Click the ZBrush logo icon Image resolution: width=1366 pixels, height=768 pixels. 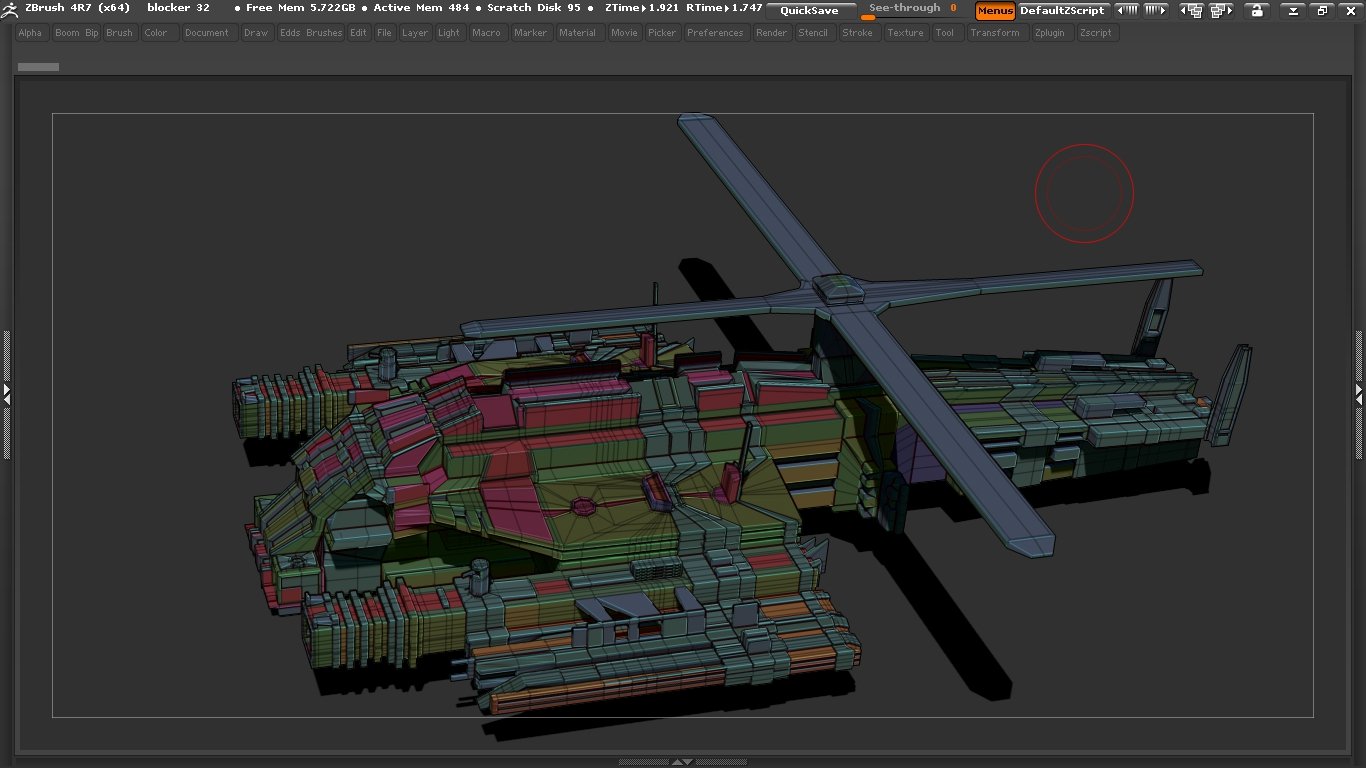[x=10, y=10]
